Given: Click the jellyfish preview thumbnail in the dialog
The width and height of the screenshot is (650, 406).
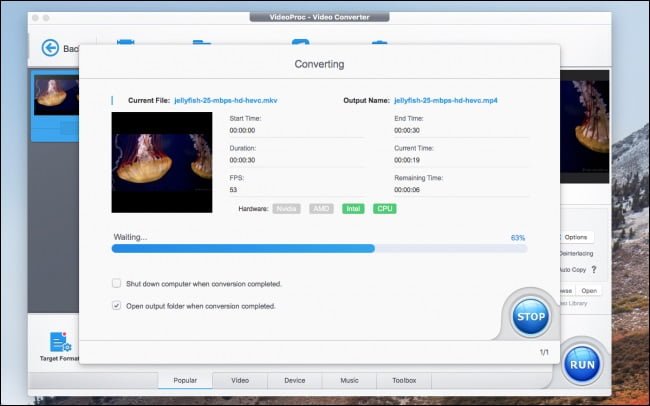Looking at the screenshot, I should (x=162, y=162).
